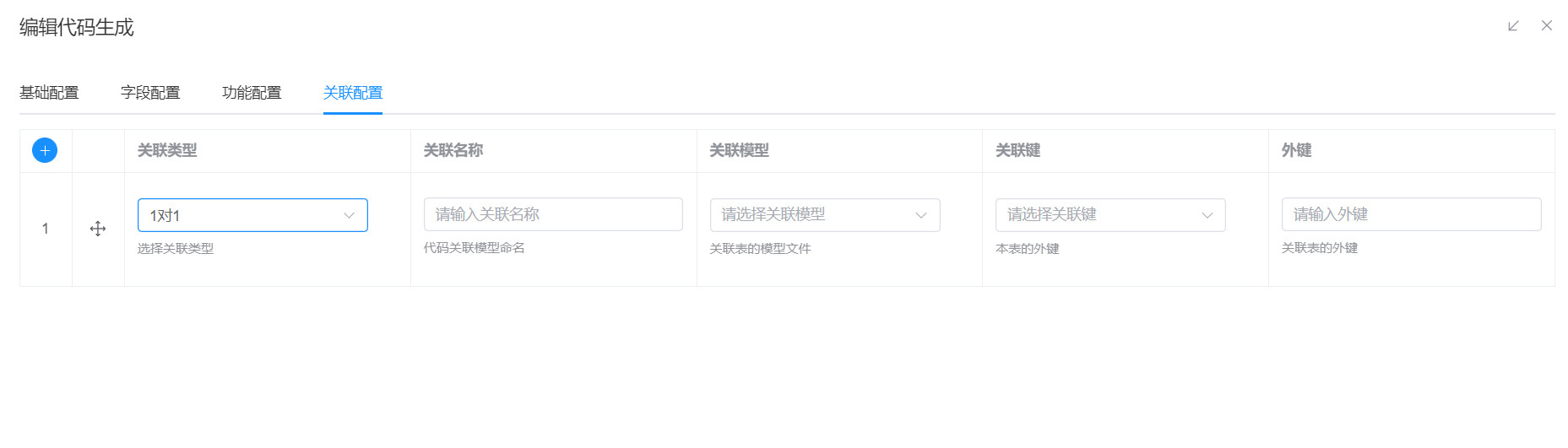Screen dimensions: 1568x448
Task: Click the blue add row plus icon
Action: coord(45,150)
